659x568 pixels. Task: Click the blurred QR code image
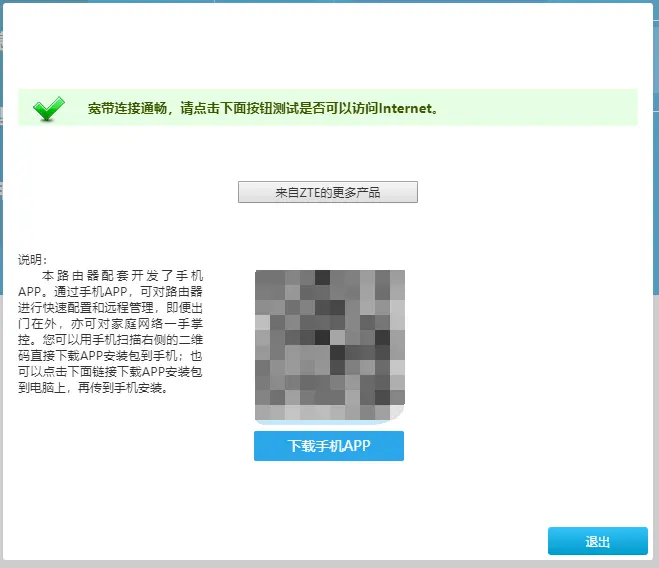point(330,346)
